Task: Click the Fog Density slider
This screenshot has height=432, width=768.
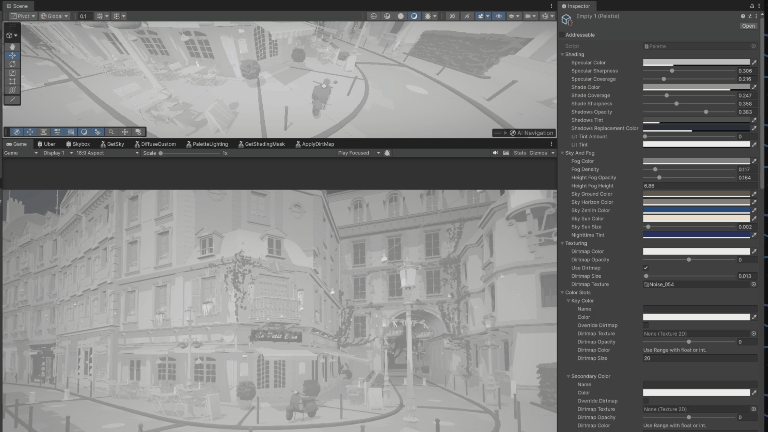Action: click(x=689, y=169)
